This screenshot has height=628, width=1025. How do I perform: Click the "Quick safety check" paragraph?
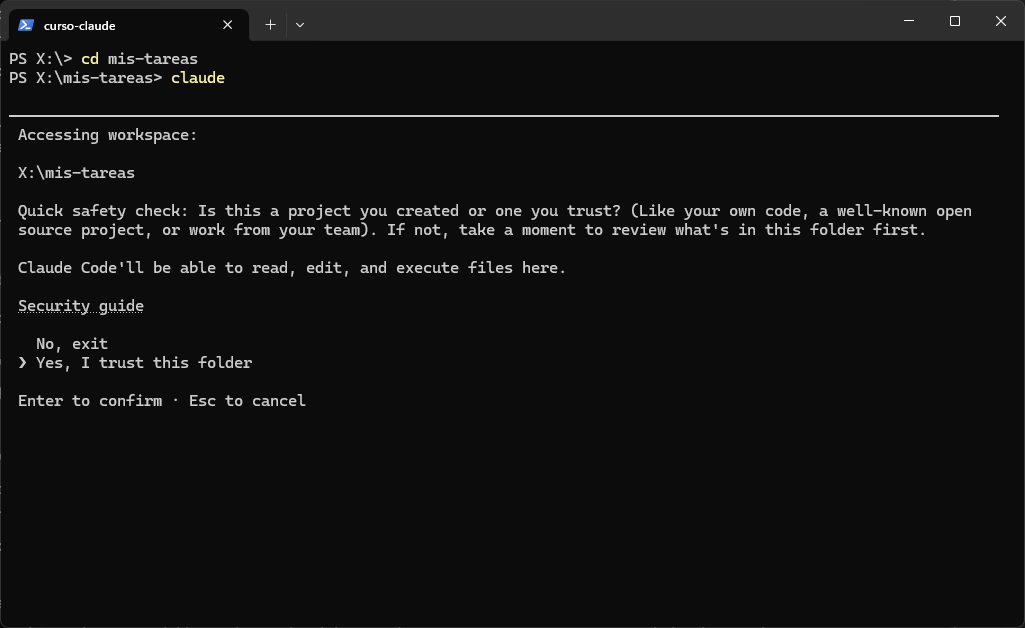pyautogui.click(x=495, y=220)
